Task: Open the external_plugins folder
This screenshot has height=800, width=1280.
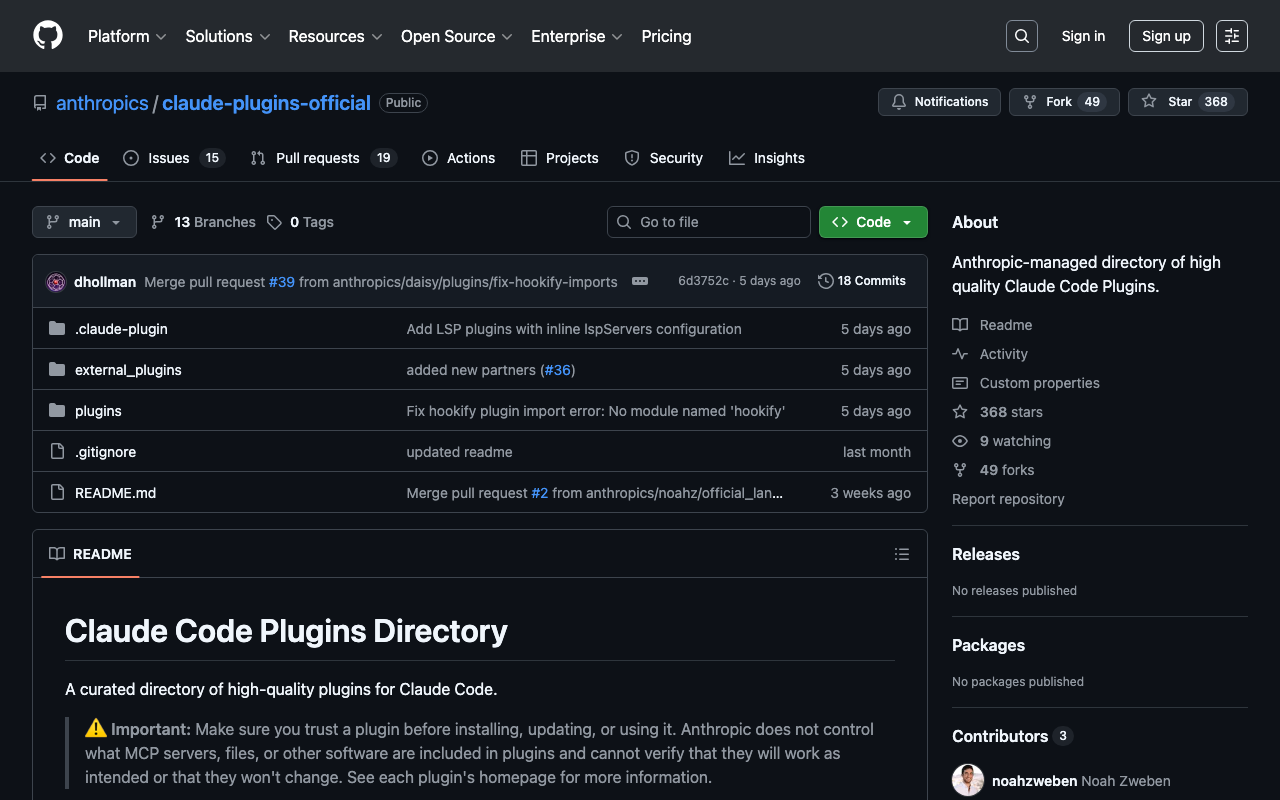Action: click(128, 370)
